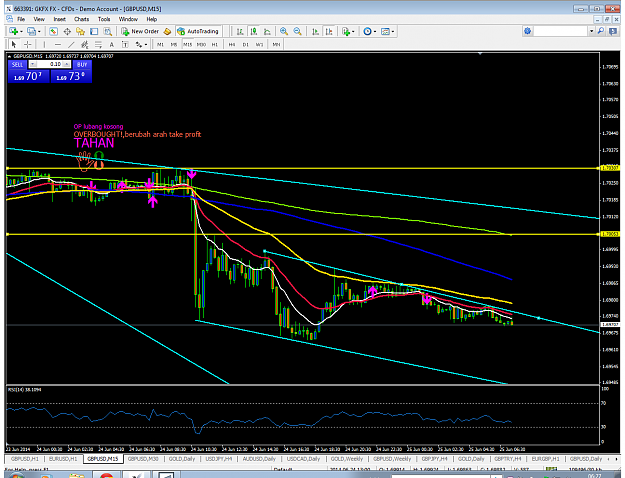
Task: Open the Profiles icon
Action: 31,31
